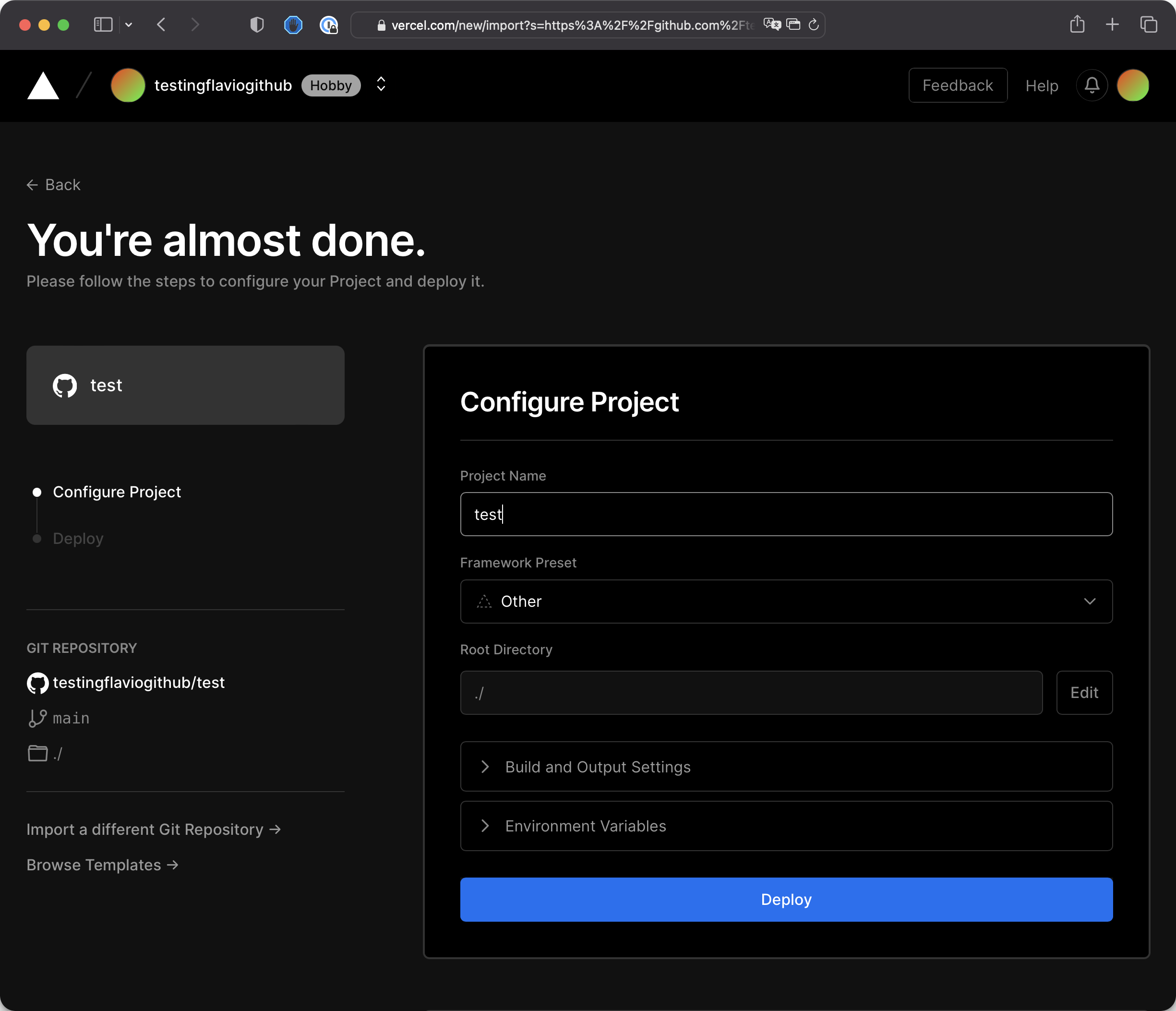
Task: Open the team scope switcher arrows
Action: click(381, 84)
